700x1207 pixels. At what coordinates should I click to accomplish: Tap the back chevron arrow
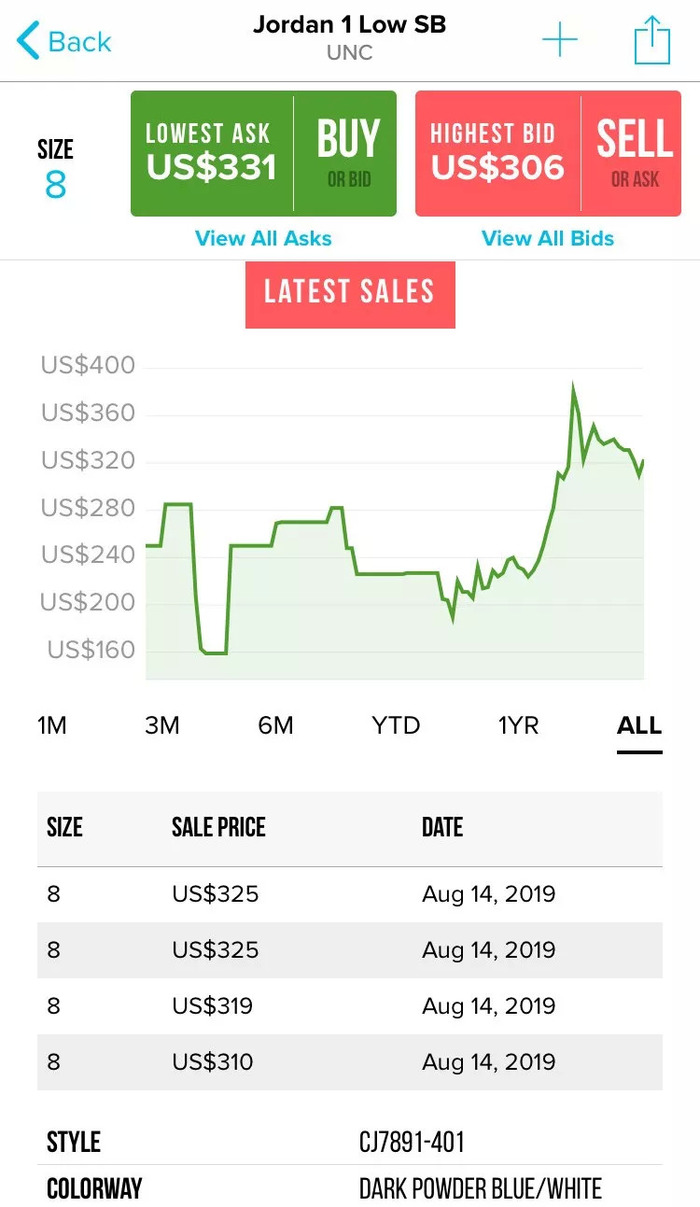pyautogui.click(x=28, y=41)
